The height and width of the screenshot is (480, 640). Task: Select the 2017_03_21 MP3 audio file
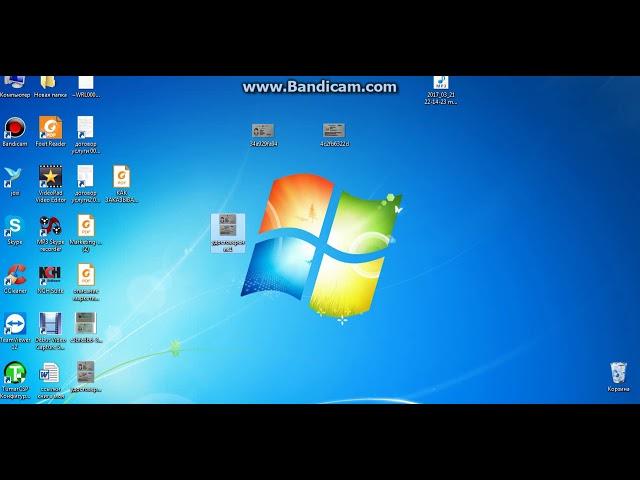point(440,90)
